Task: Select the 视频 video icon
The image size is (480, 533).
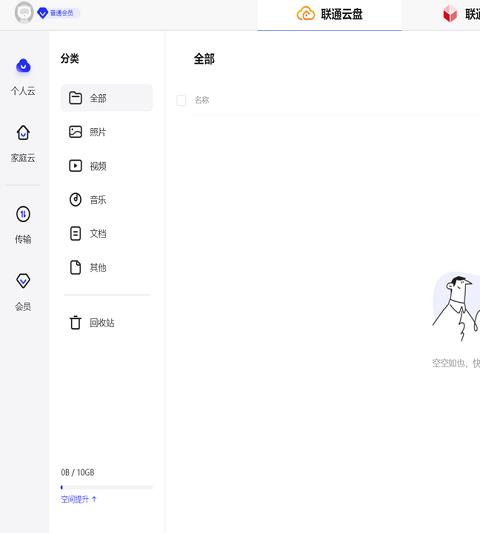Action: (75, 166)
